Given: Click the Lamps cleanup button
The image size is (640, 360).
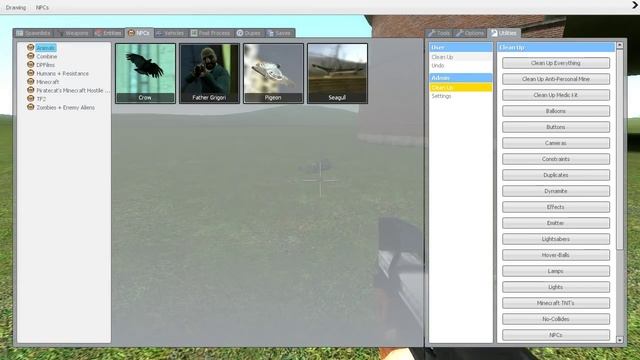Looking at the screenshot, I should point(556,271).
